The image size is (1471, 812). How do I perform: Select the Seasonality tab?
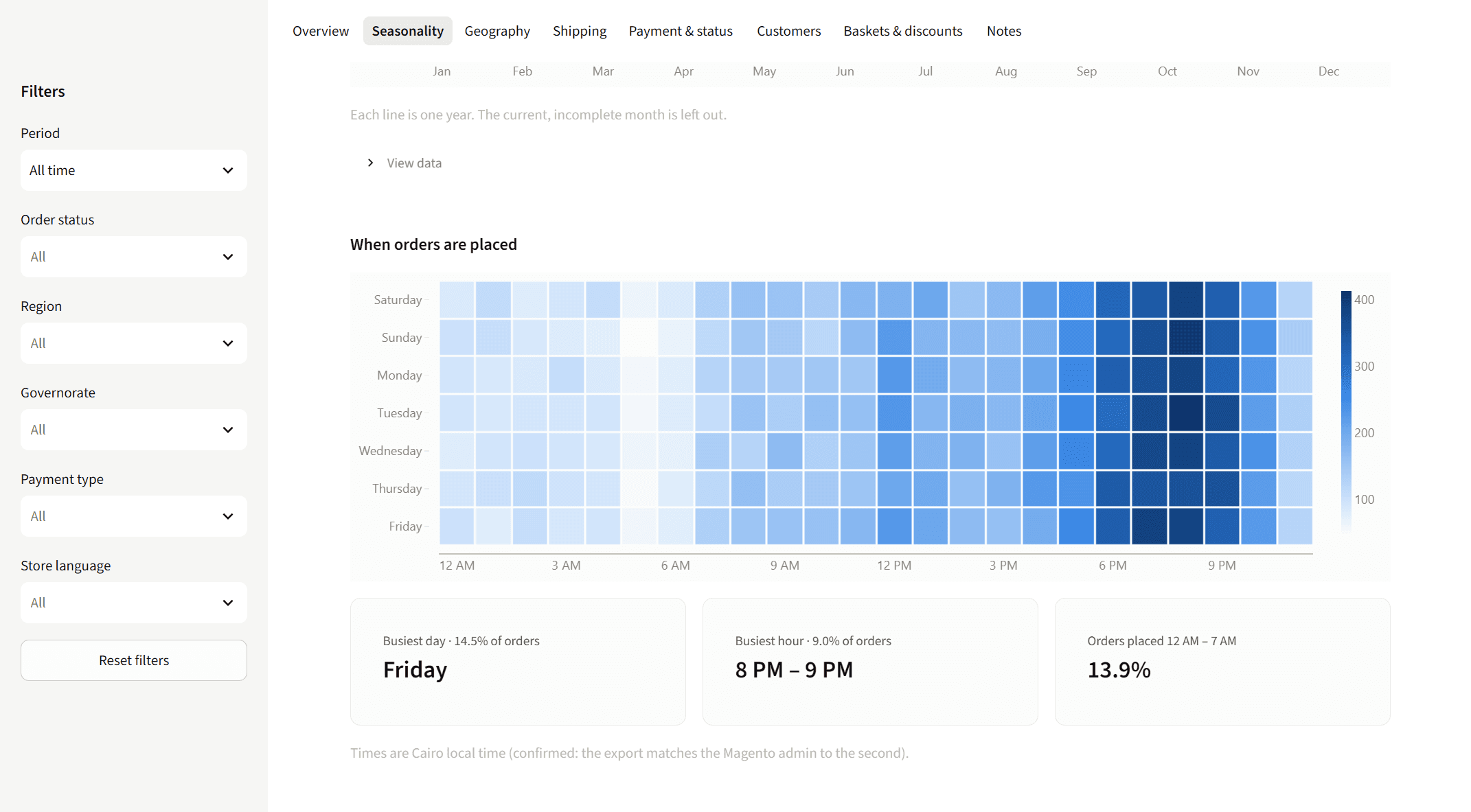point(408,31)
